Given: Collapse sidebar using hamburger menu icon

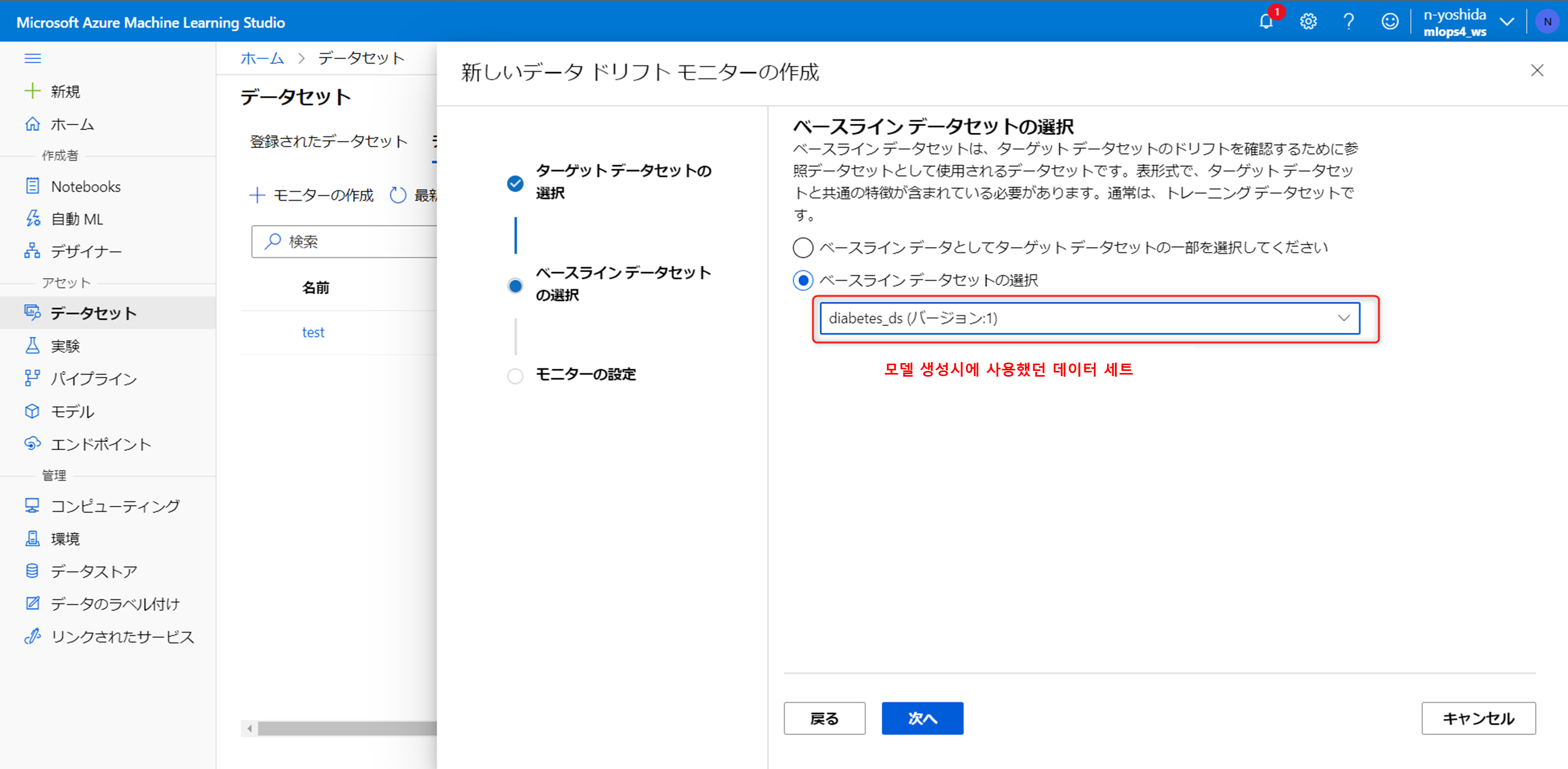Looking at the screenshot, I should click(x=32, y=59).
